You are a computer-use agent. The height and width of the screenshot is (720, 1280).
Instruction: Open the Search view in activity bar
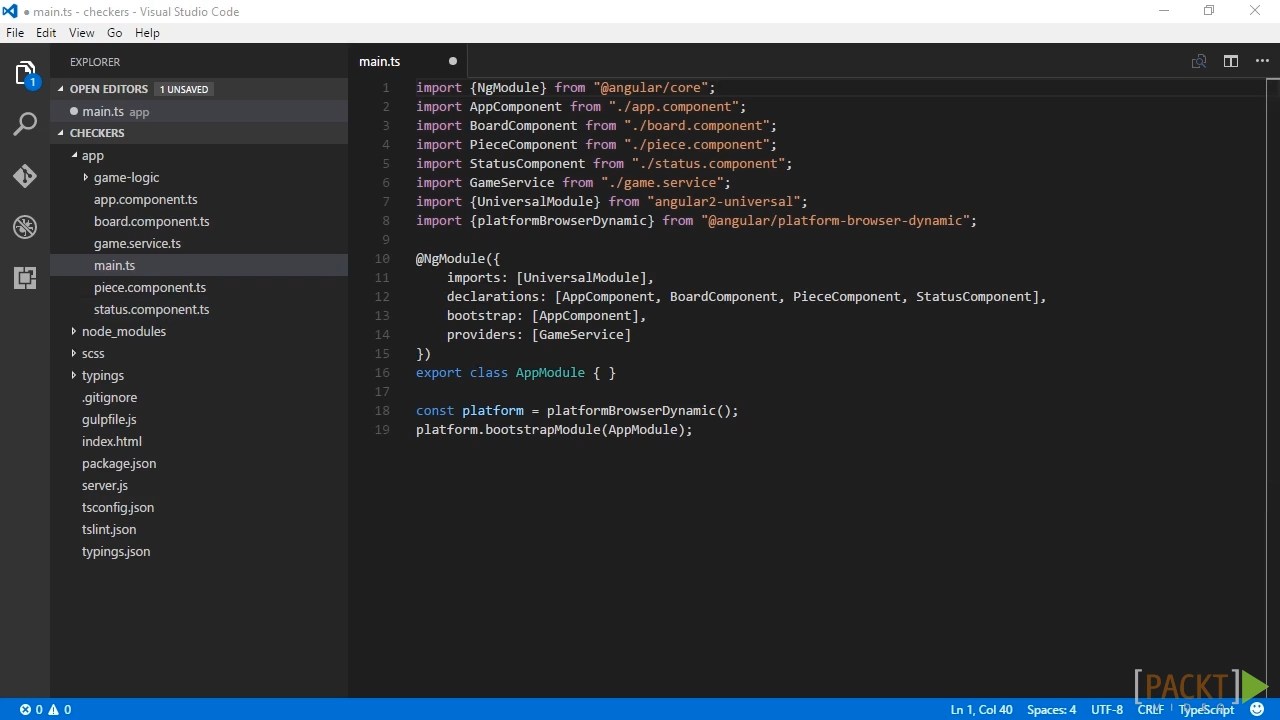tap(25, 124)
